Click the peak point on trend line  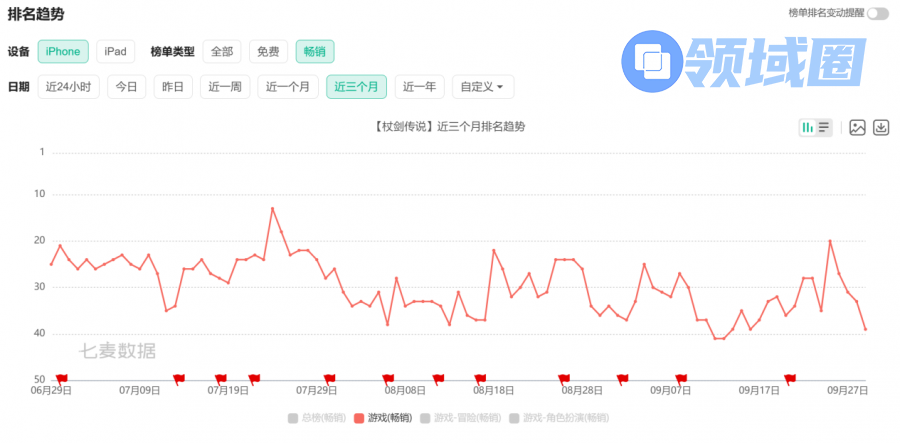(x=272, y=208)
